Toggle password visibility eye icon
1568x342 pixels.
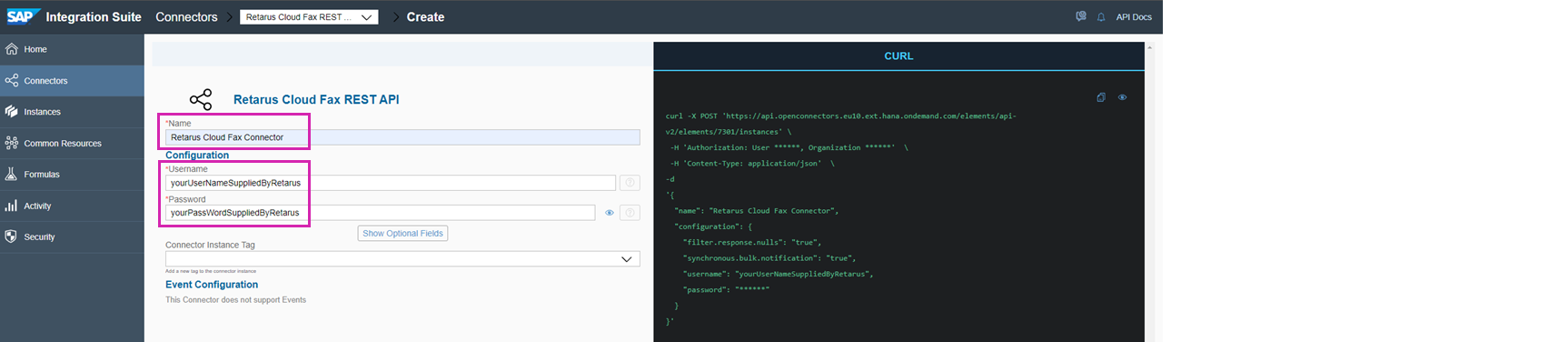point(610,213)
